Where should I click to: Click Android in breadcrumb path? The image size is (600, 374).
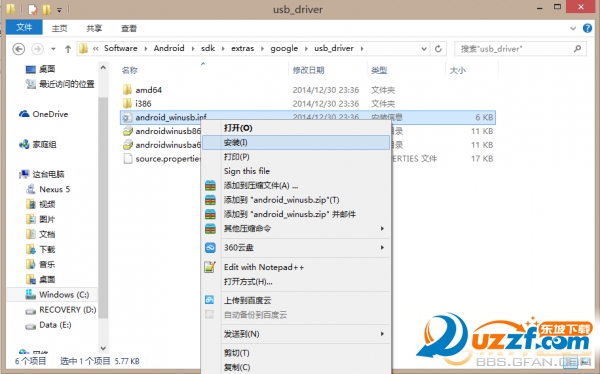pyautogui.click(x=169, y=48)
